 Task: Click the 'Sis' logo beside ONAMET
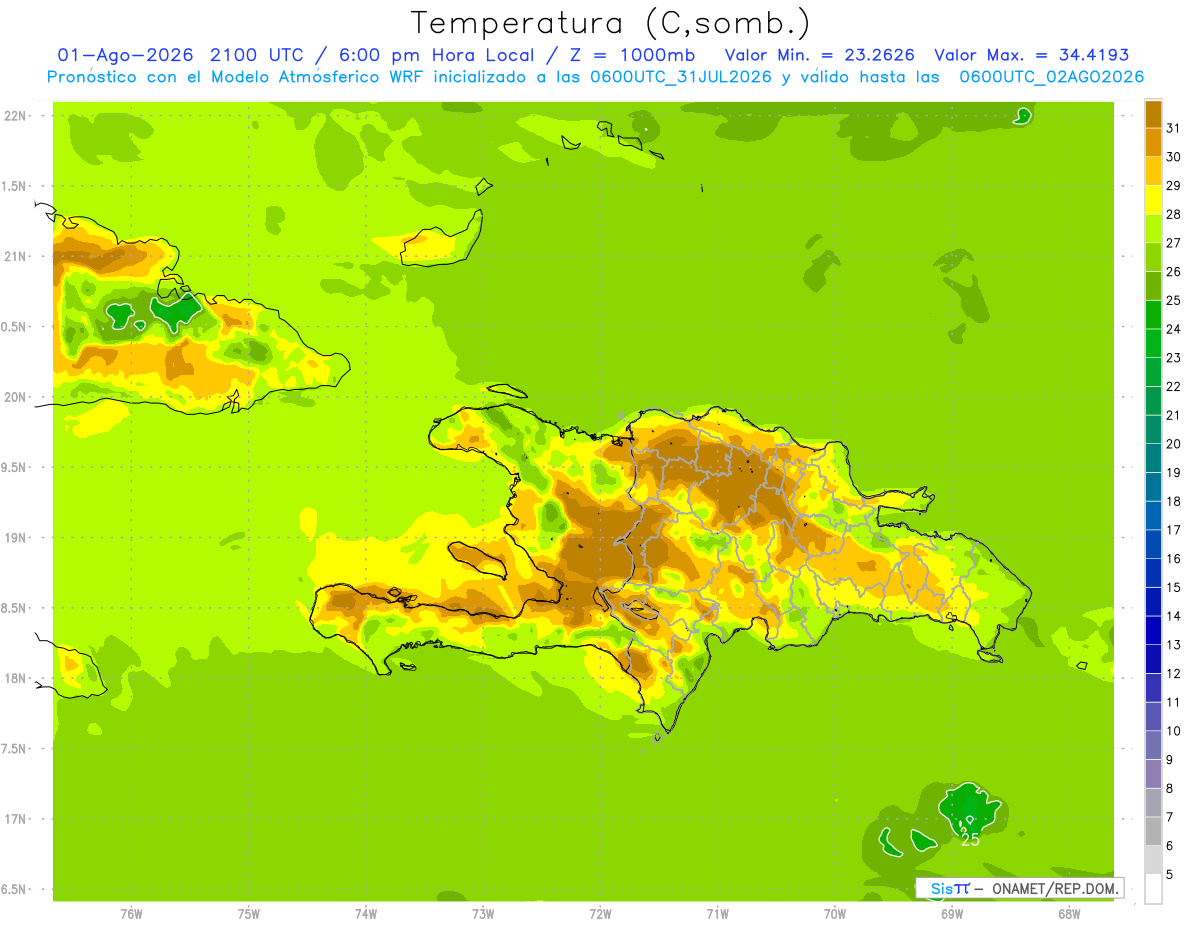pyautogui.click(x=942, y=888)
